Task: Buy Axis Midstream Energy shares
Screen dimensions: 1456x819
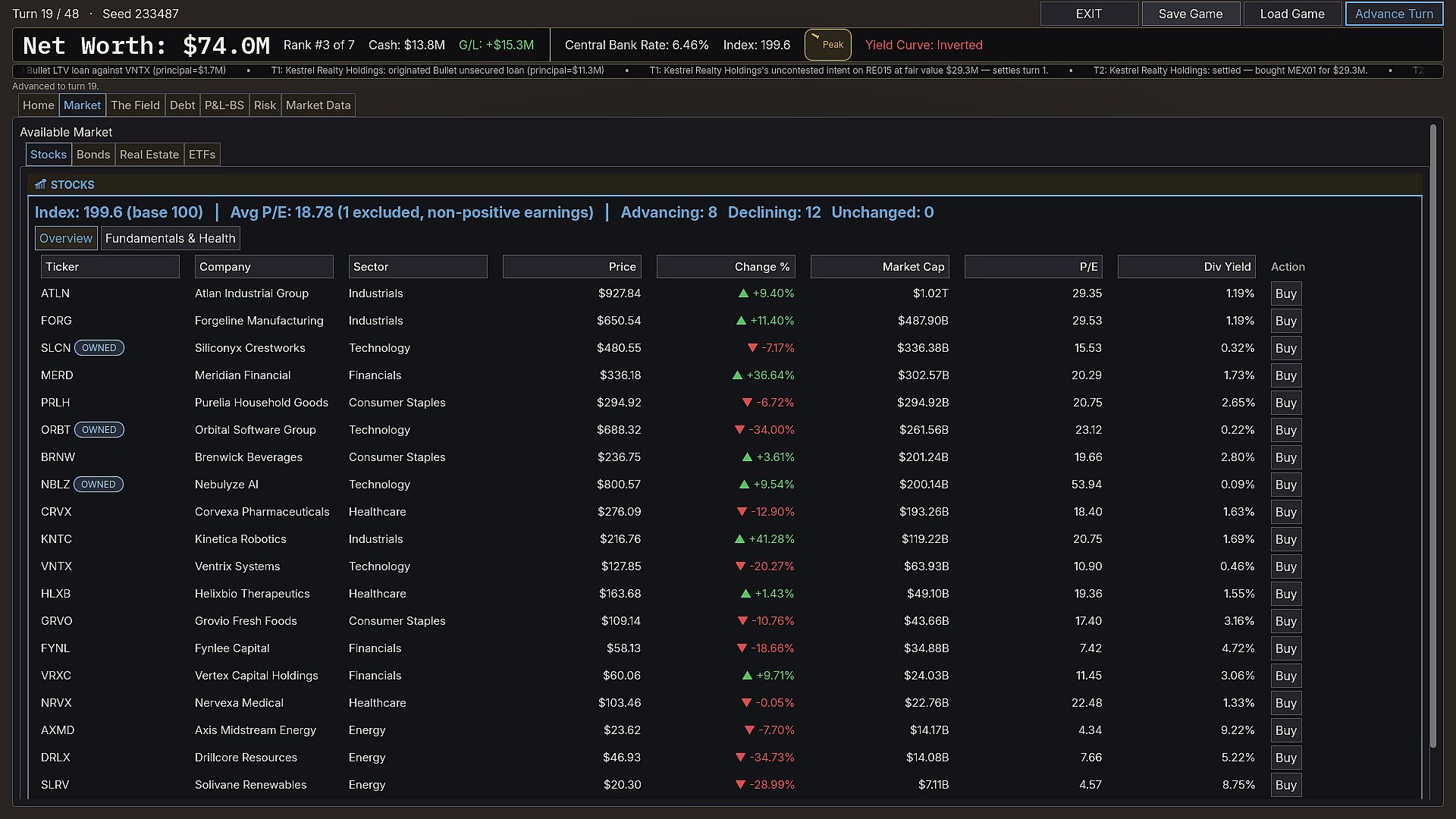Action: point(1286,730)
